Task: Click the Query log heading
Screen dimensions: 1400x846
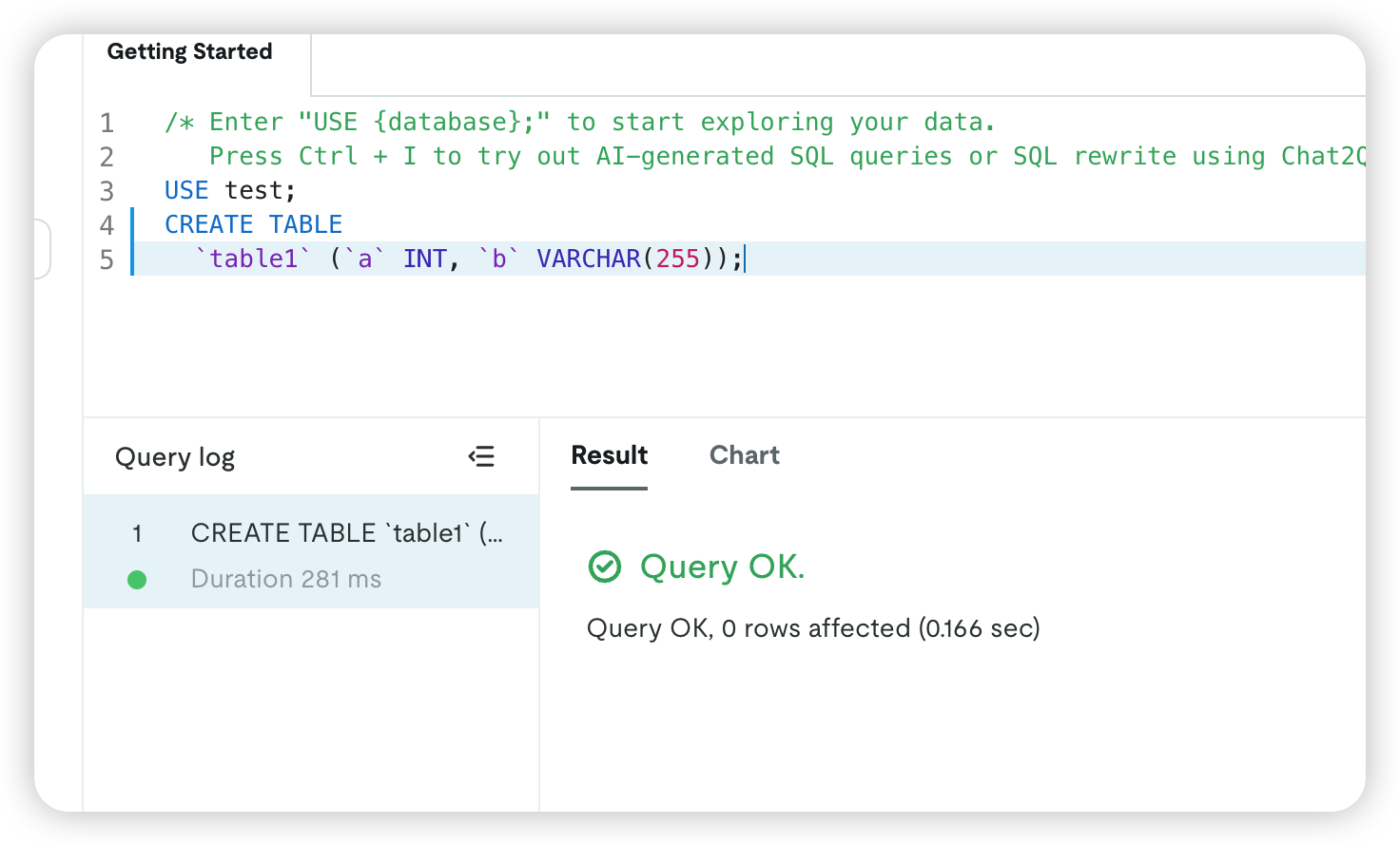Action: tap(175, 457)
